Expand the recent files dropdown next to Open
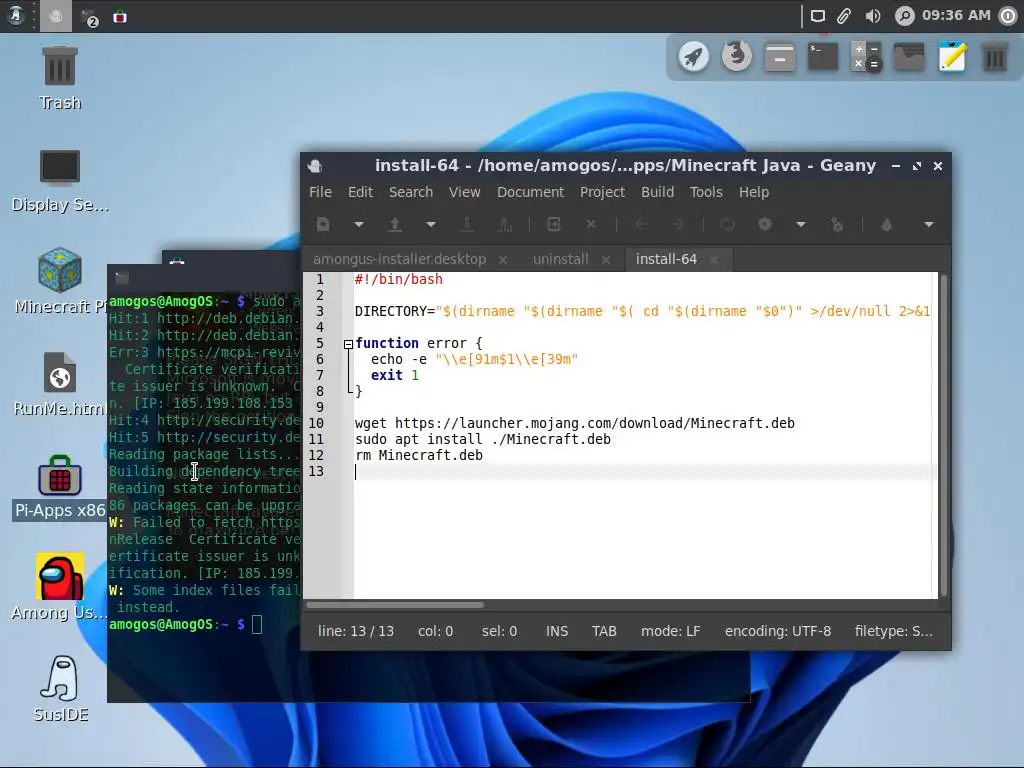 point(430,225)
